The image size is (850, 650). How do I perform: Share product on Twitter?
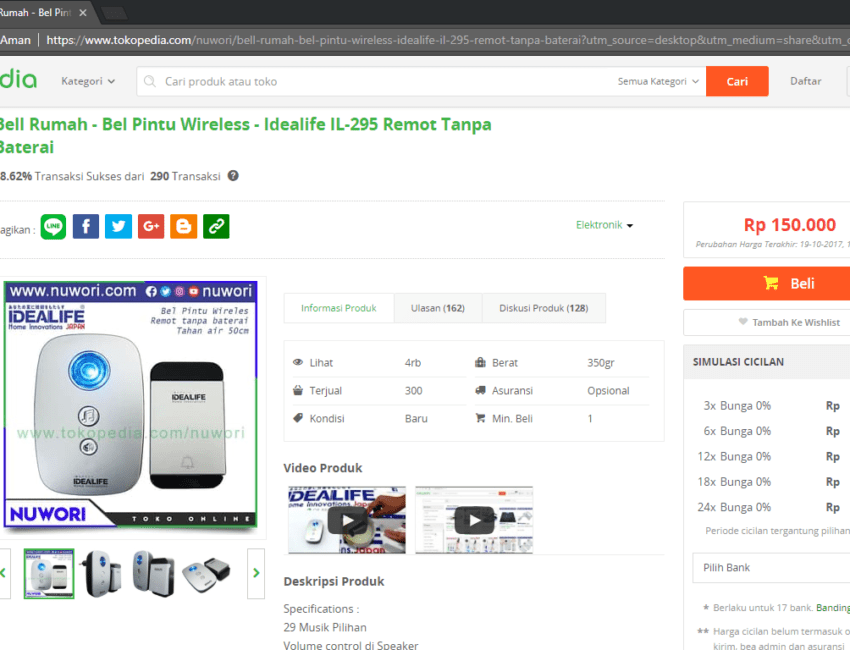coord(118,227)
